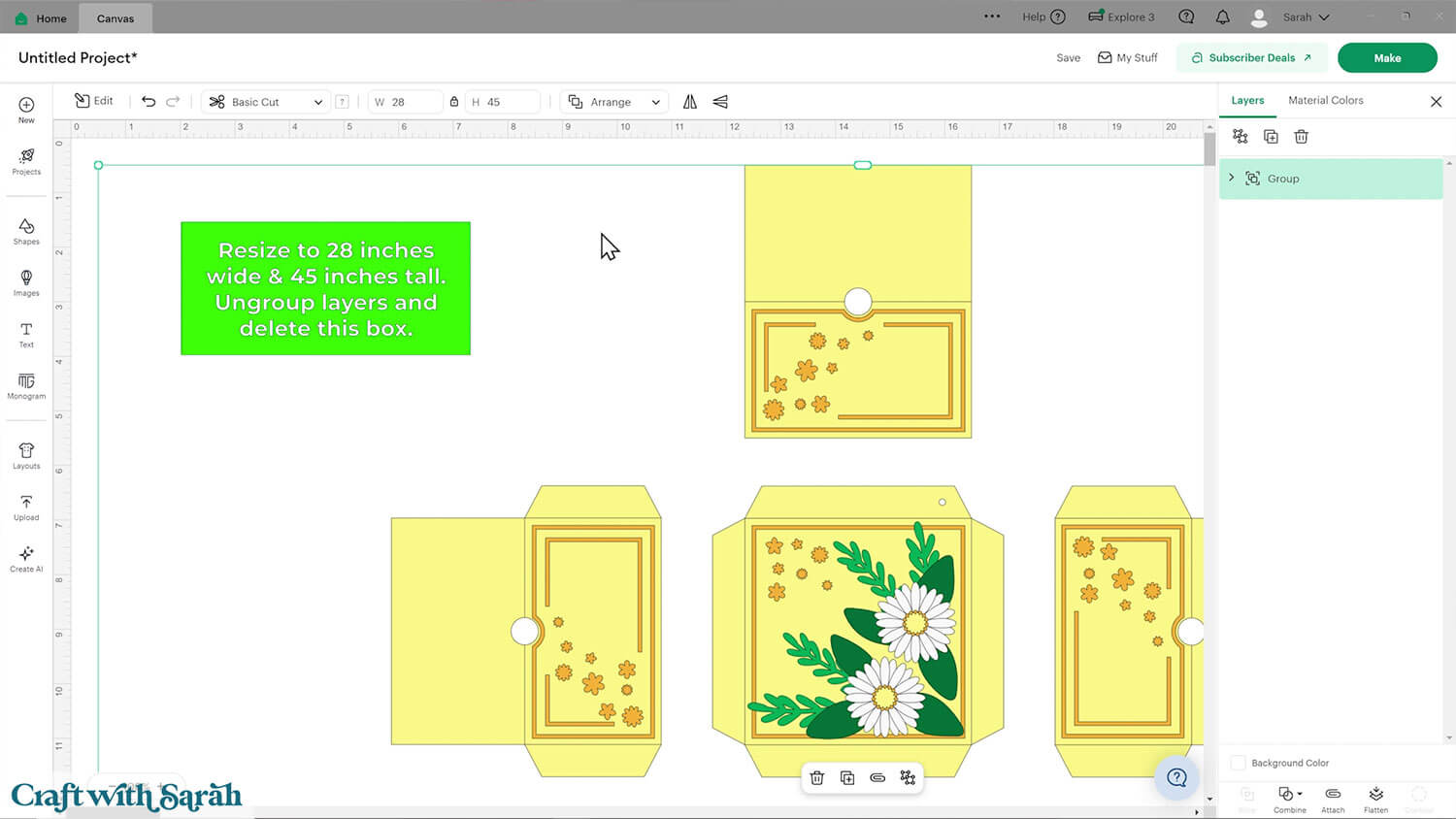Click attach in the floating canvas toolbar
Screen dimensions: 1456x819
tap(877, 777)
